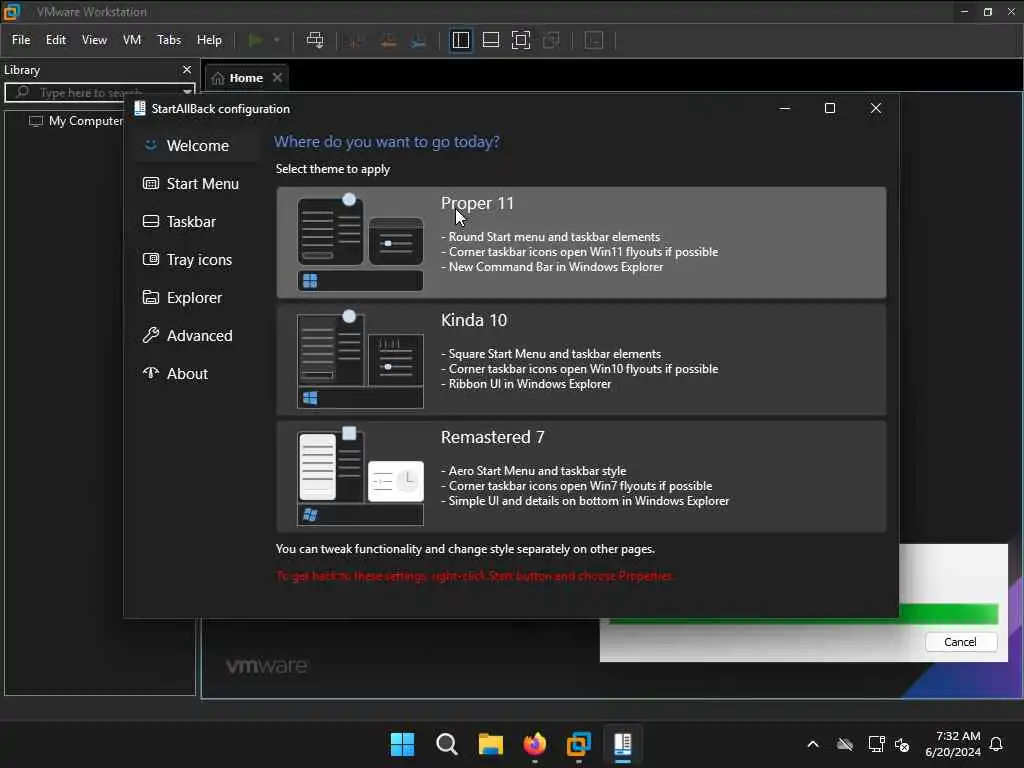This screenshot has width=1024, height=768.
Task: Click the network tray icon
Action: (x=876, y=744)
